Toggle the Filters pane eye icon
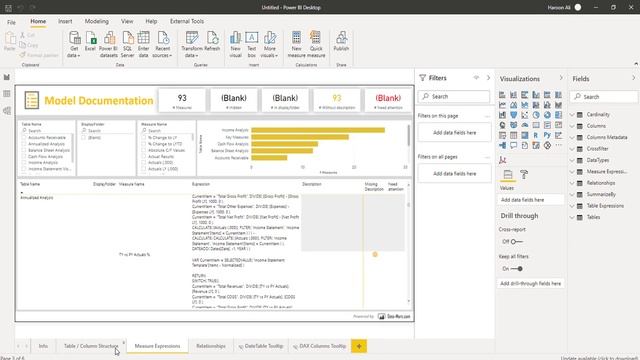Image resolution: width=640 pixels, height=360 pixels. coord(476,78)
